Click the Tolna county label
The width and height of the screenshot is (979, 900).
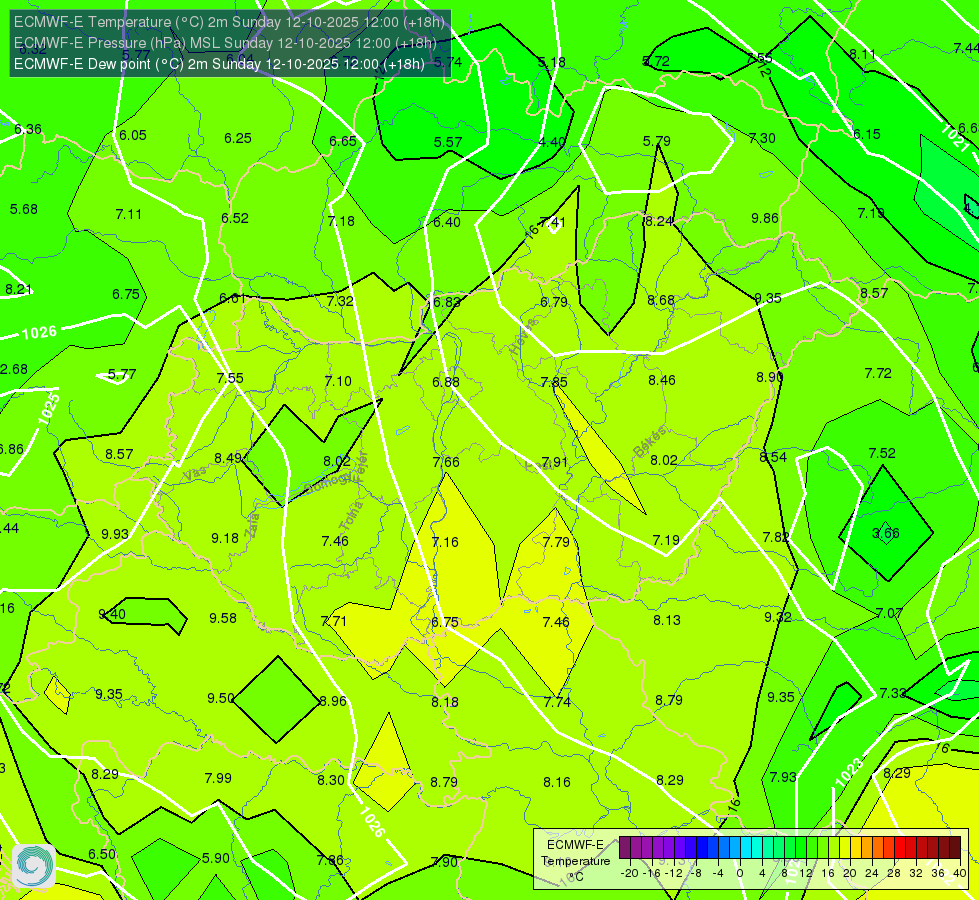click(350, 515)
